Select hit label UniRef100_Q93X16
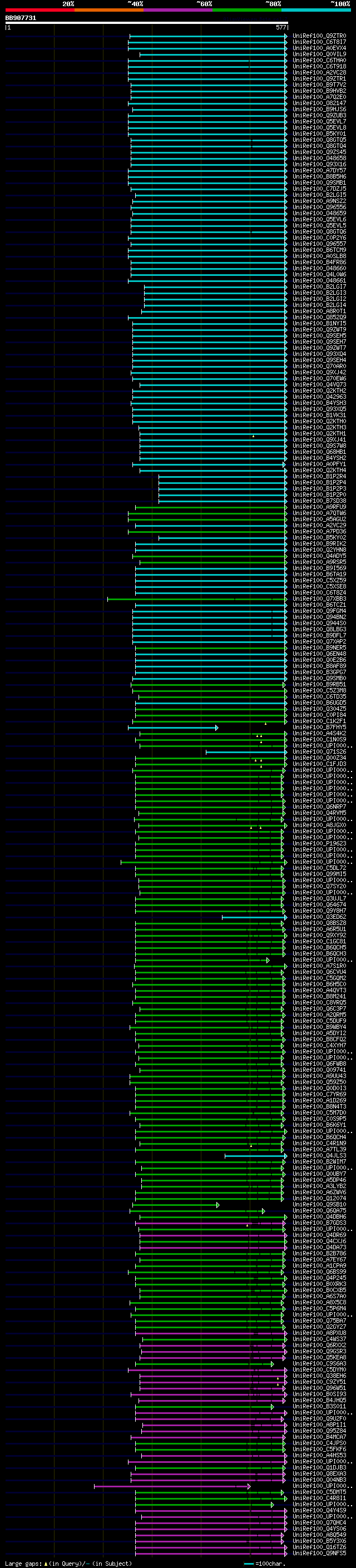The width and height of the screenshot is (356, 1568). (319, 164)
